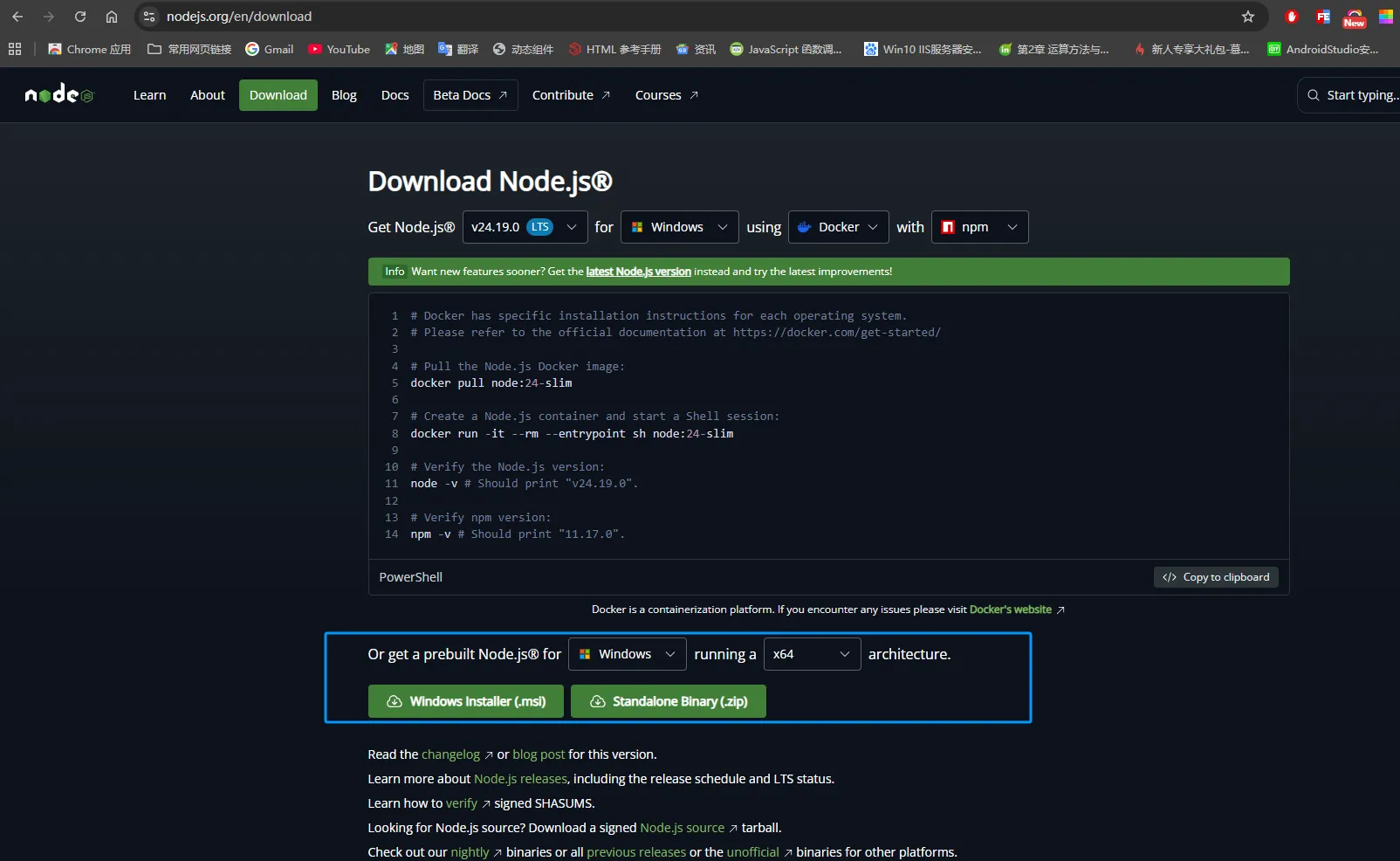Open the 资讯 bookmark
The image size is (1400, 861).
(x=696, y=49)
